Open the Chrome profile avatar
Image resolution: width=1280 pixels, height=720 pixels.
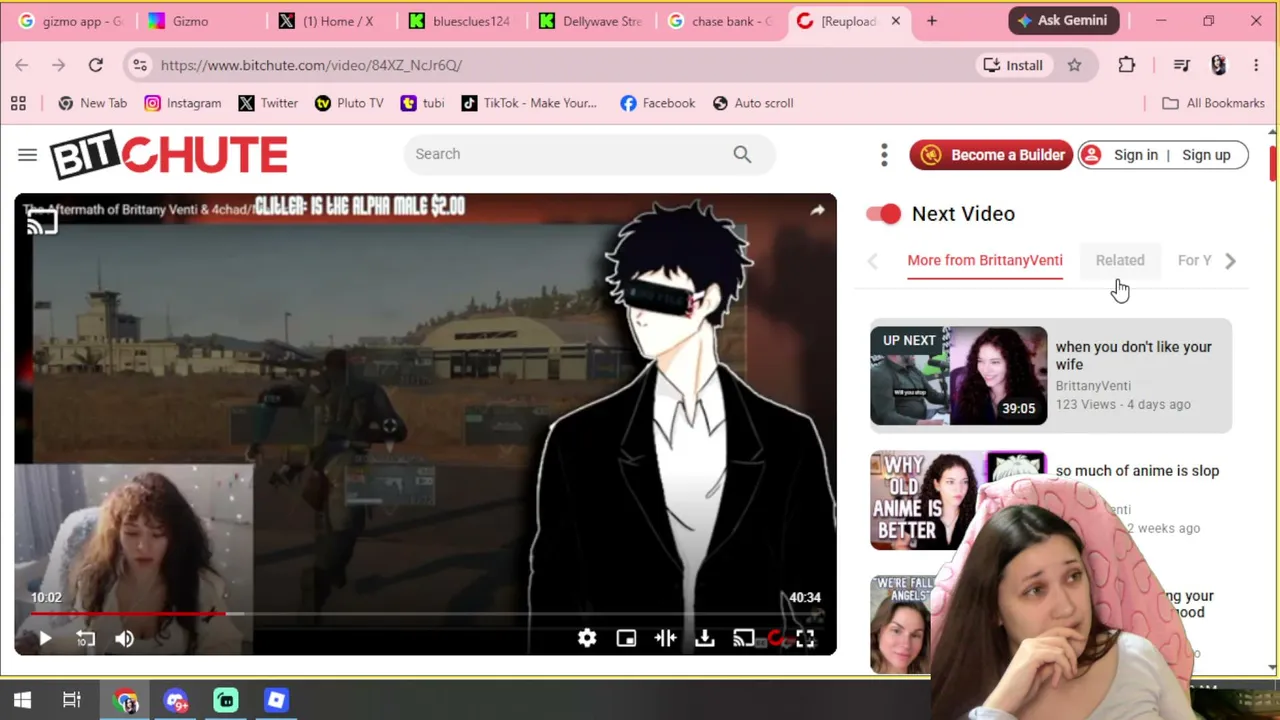pos(1218,65)
